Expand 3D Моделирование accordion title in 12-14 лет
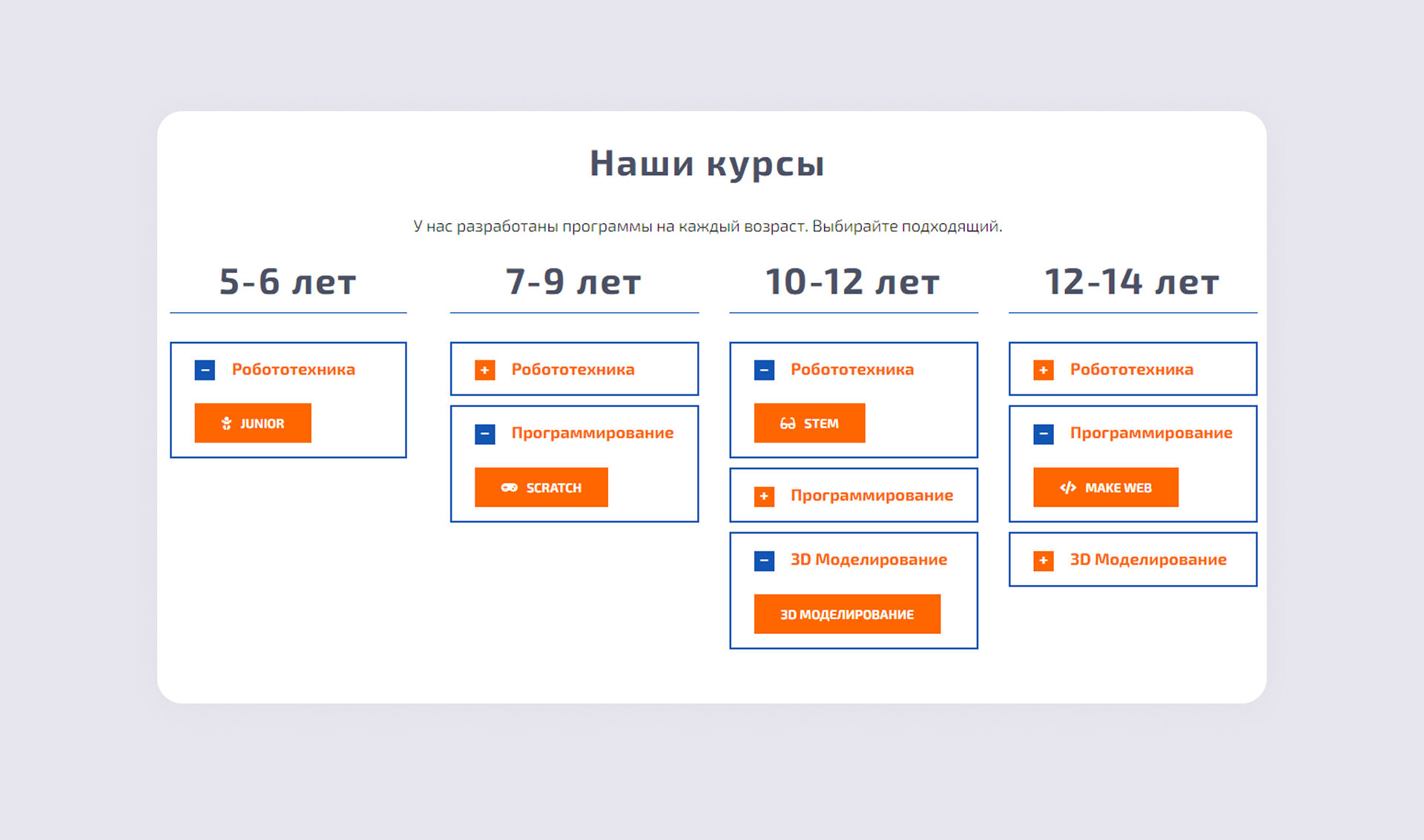1424x840 pixels. click(x=1147, y=560)
